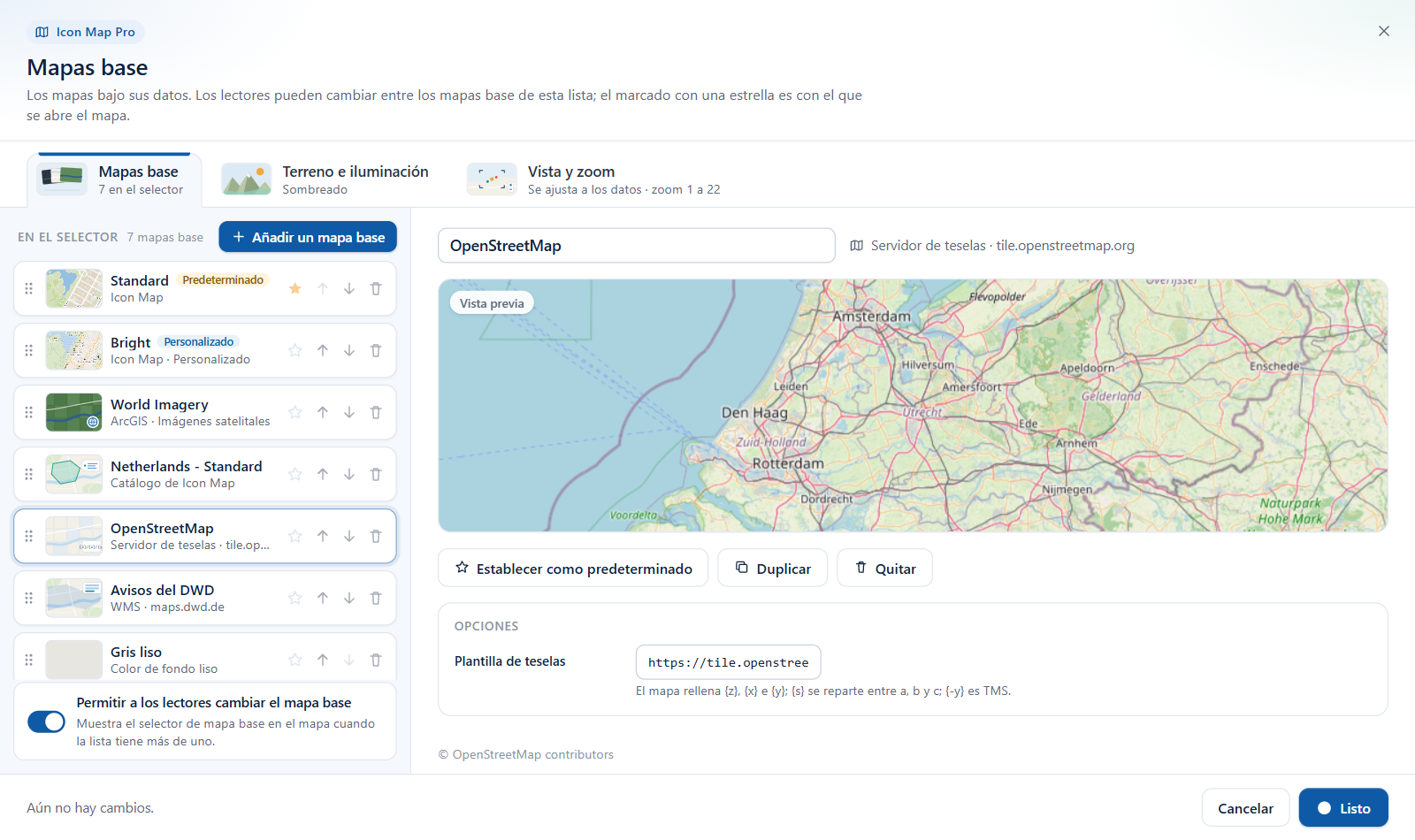
Task: Close the dialog with X icon
Action: pyautogui.click(x=1384, y=31)
